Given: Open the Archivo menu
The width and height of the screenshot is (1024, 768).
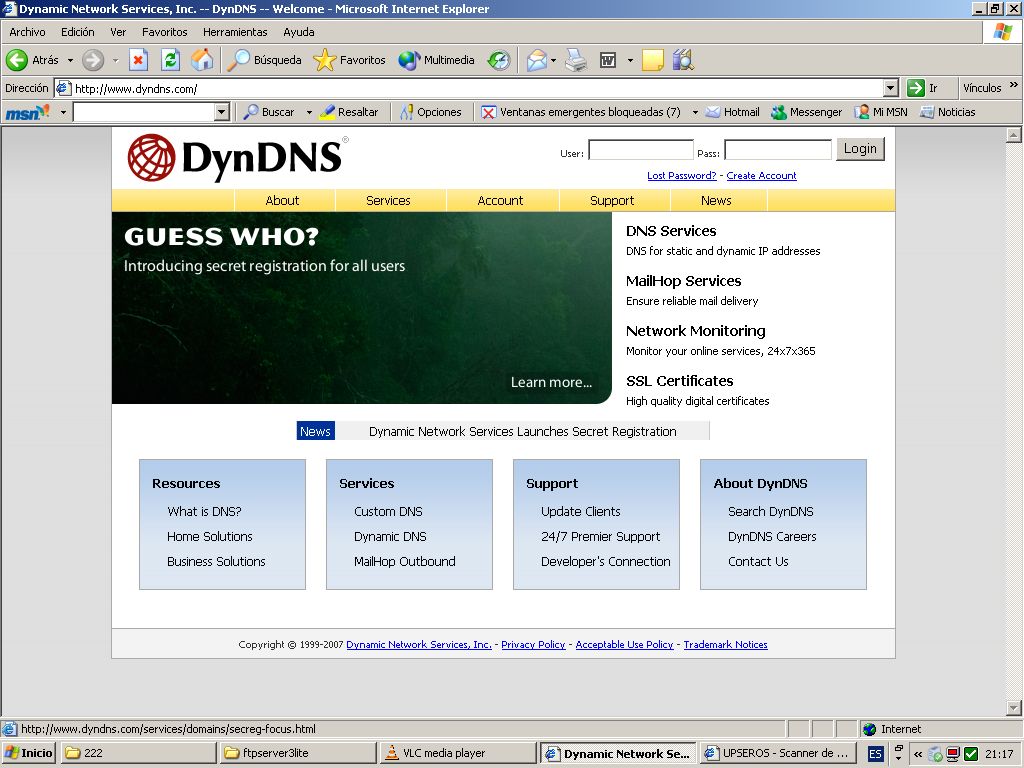Looking at the screenshot, I should [27, 32].
